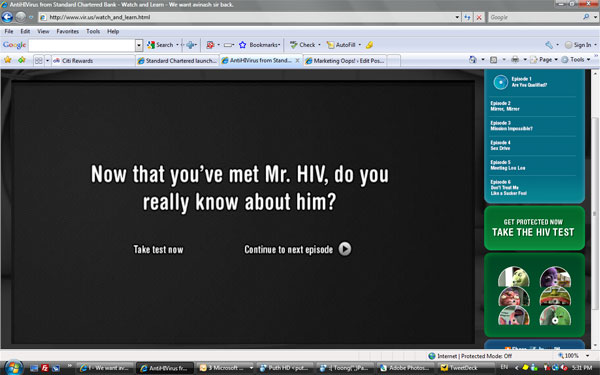Click the new tab button
600x375 pixels.
coord(394,60)
